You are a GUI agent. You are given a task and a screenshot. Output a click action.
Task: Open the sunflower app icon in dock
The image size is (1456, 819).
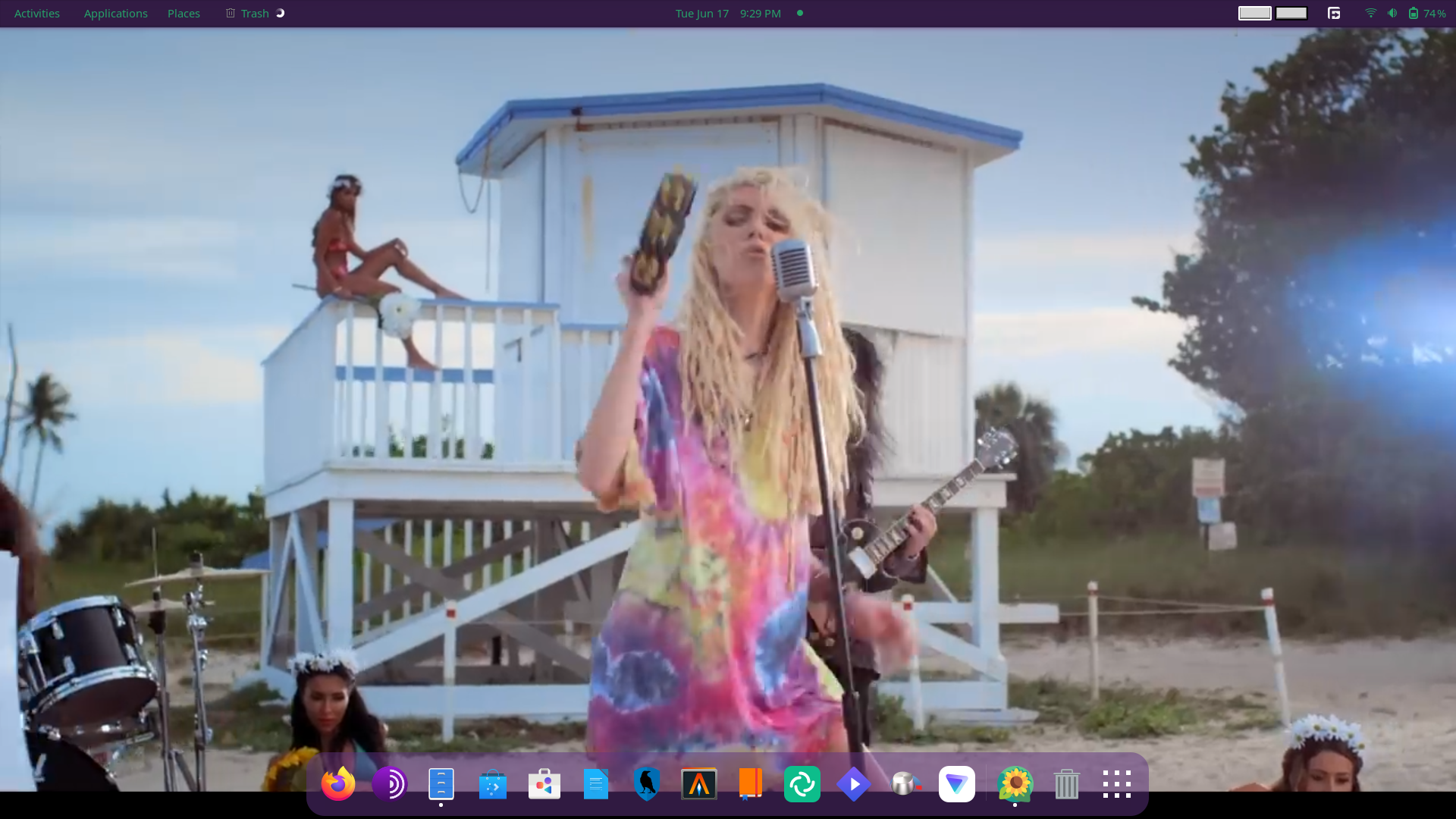pyautogui.click(x=1016, y=784)
